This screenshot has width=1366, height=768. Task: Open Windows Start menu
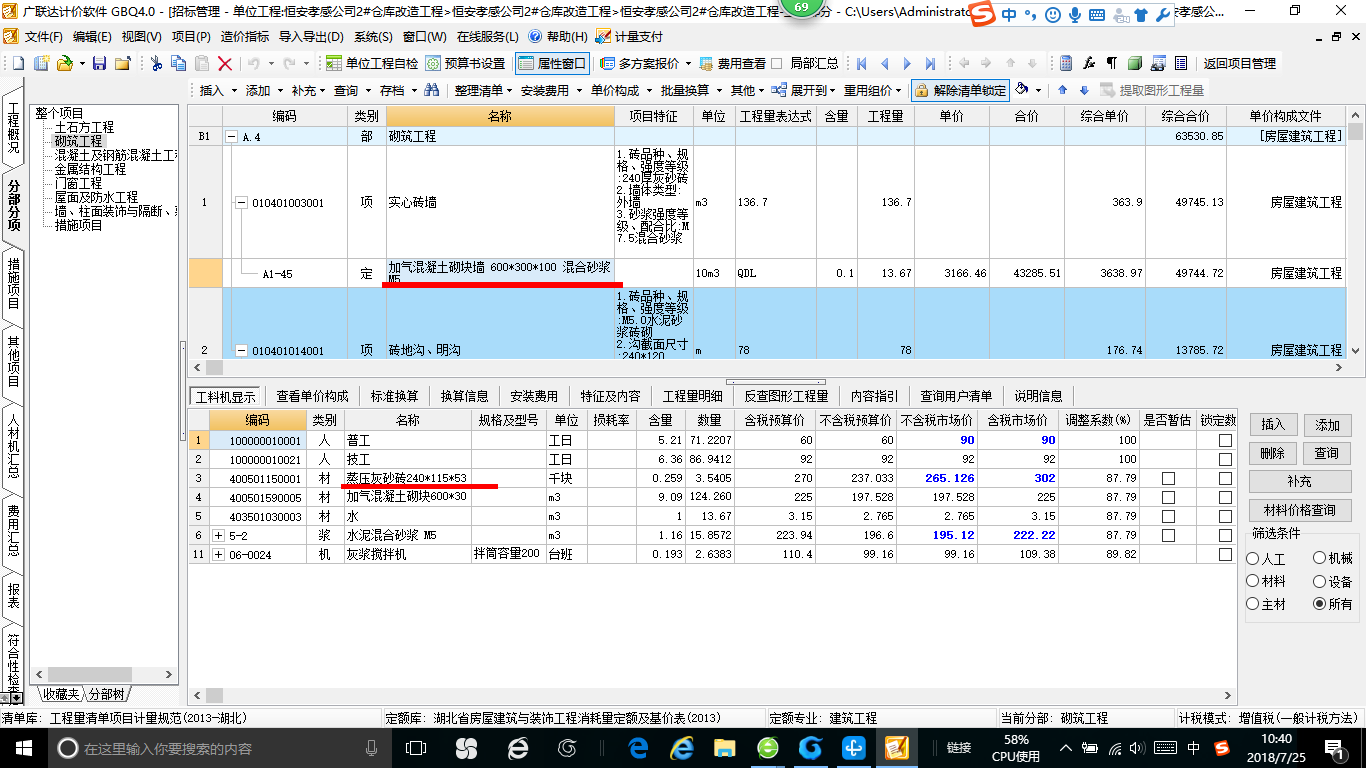pos(23,748)
